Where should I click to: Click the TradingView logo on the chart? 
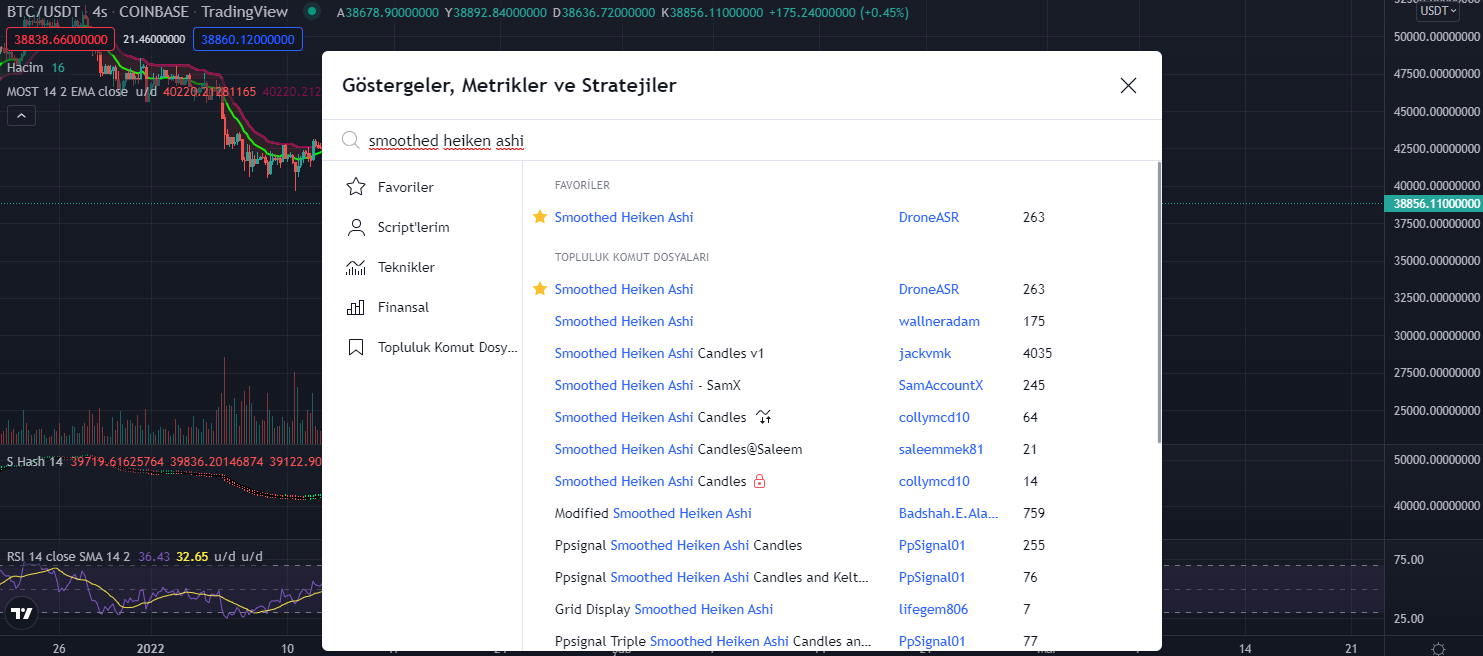[21, 613]
